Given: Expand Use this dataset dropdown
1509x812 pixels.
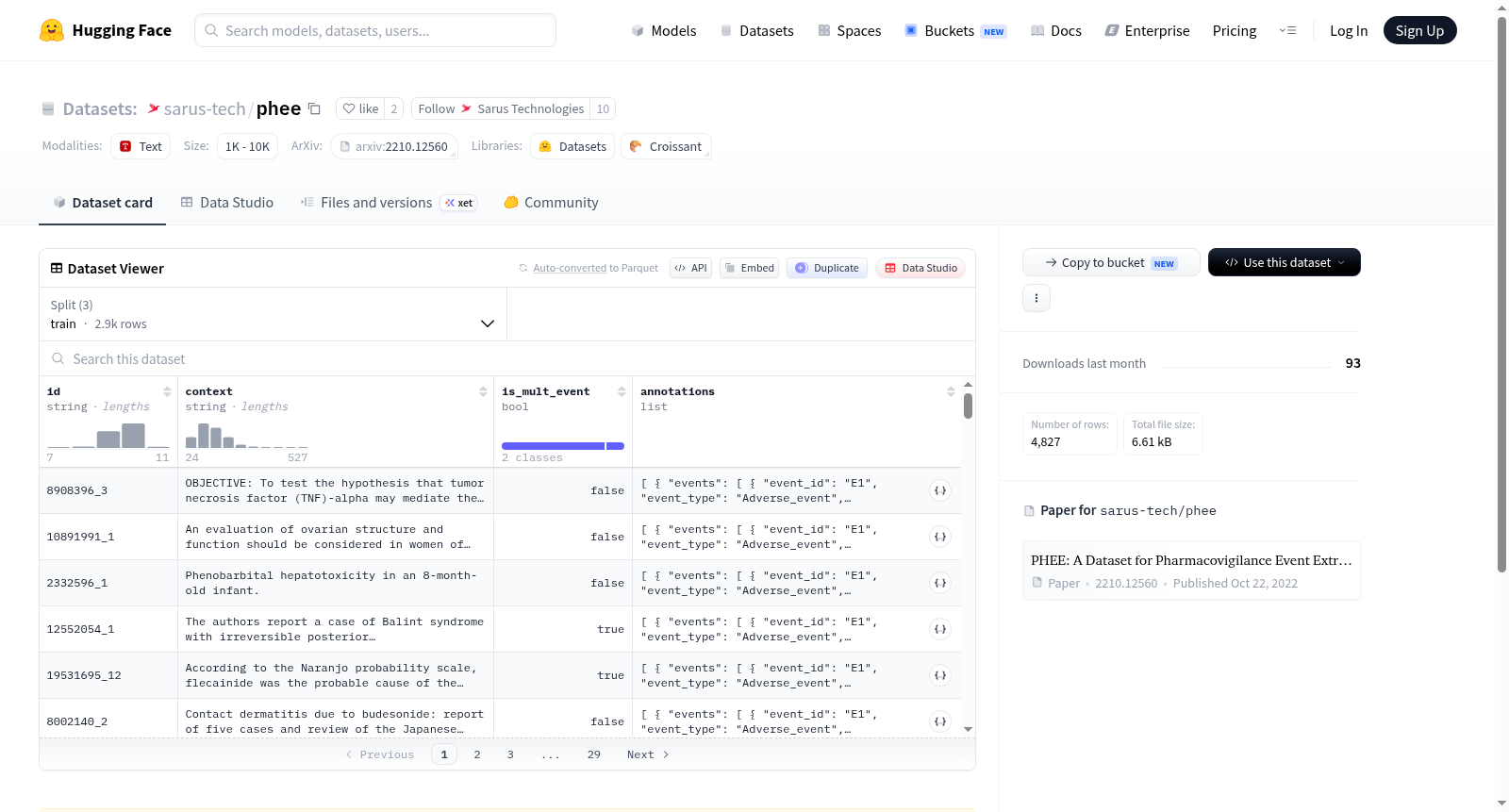Looking at the screenshot, I should coord(1284,262).
